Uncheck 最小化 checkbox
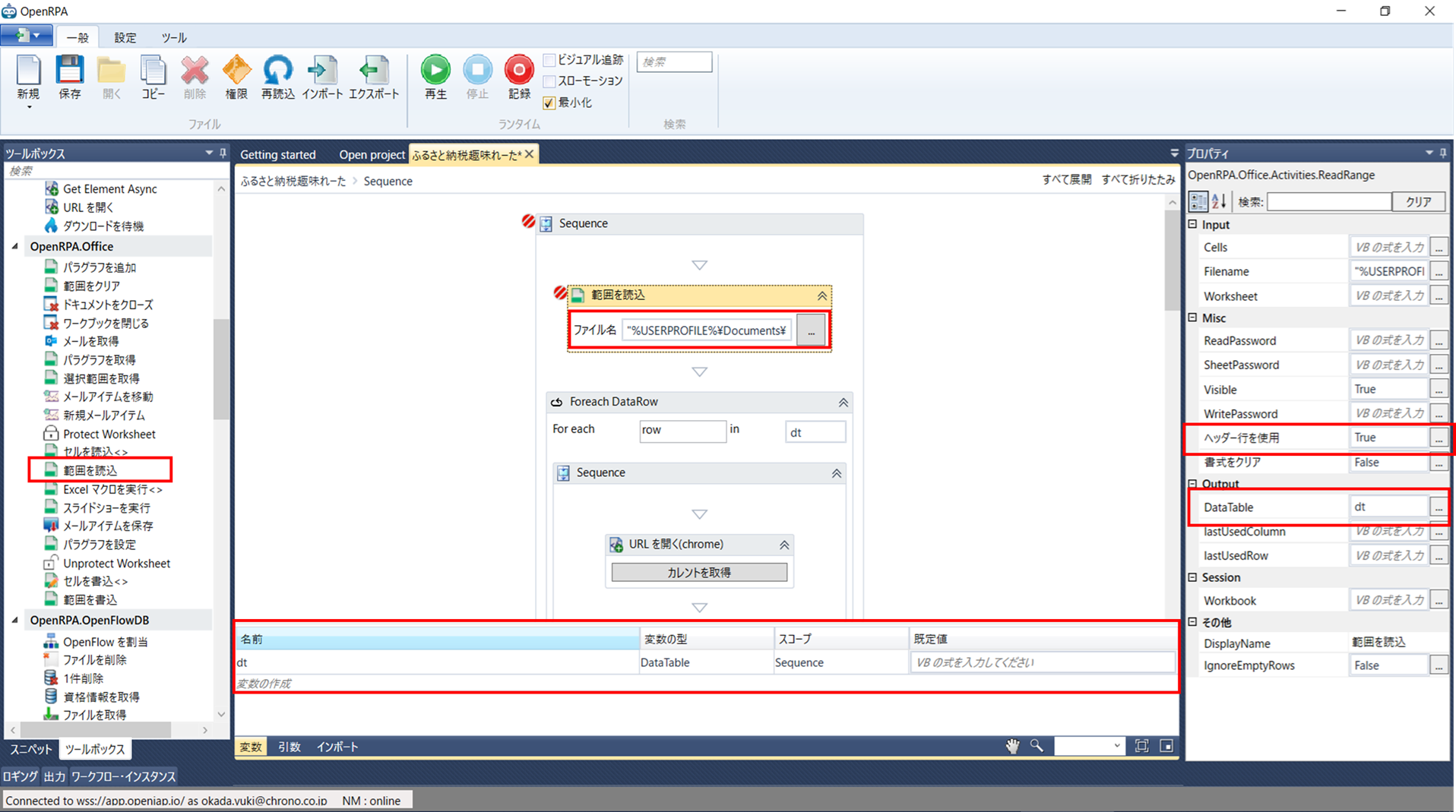The height and width of the screenshot is (812, 1456). coord(549,103)
